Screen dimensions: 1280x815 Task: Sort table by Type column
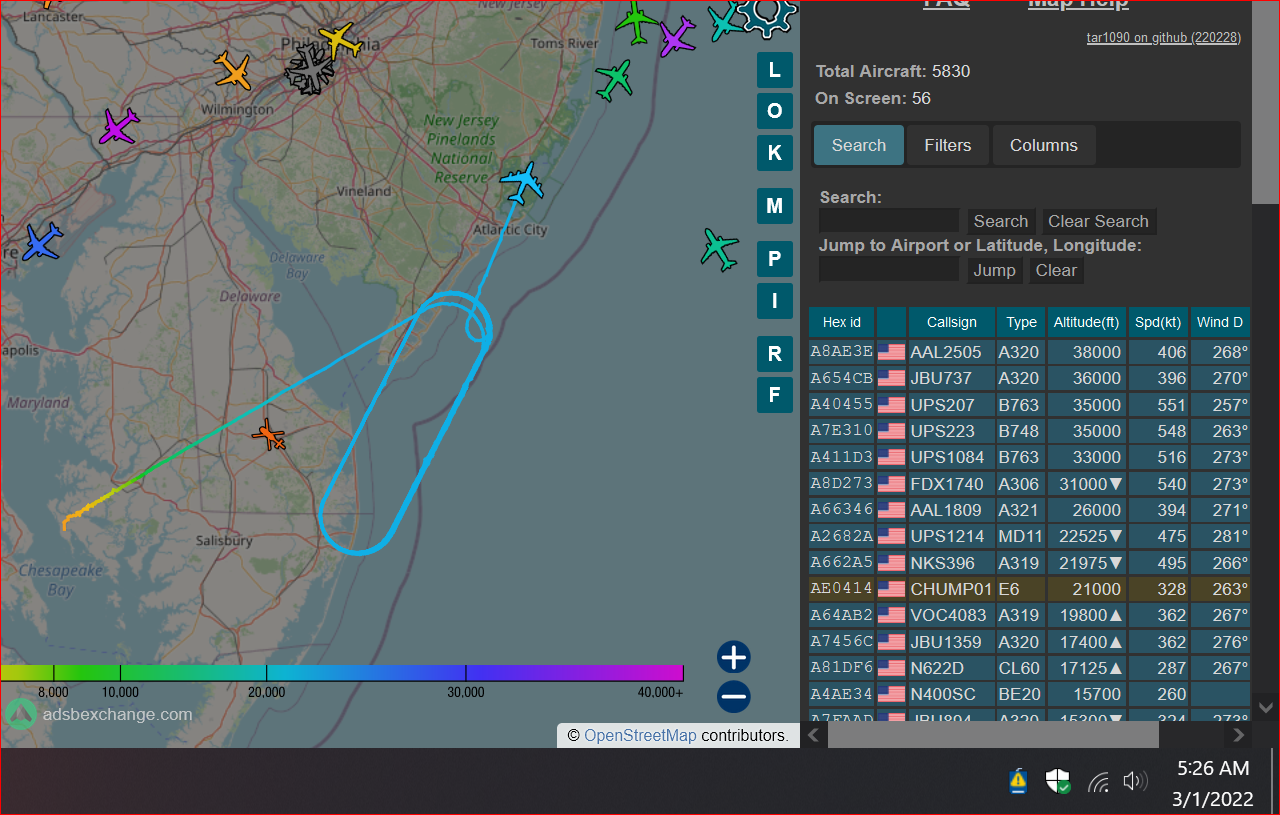1021,322
